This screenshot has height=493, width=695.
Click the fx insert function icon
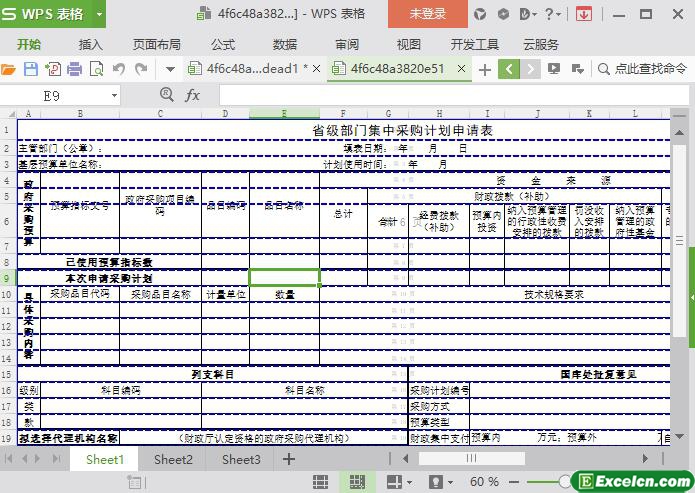192,95
